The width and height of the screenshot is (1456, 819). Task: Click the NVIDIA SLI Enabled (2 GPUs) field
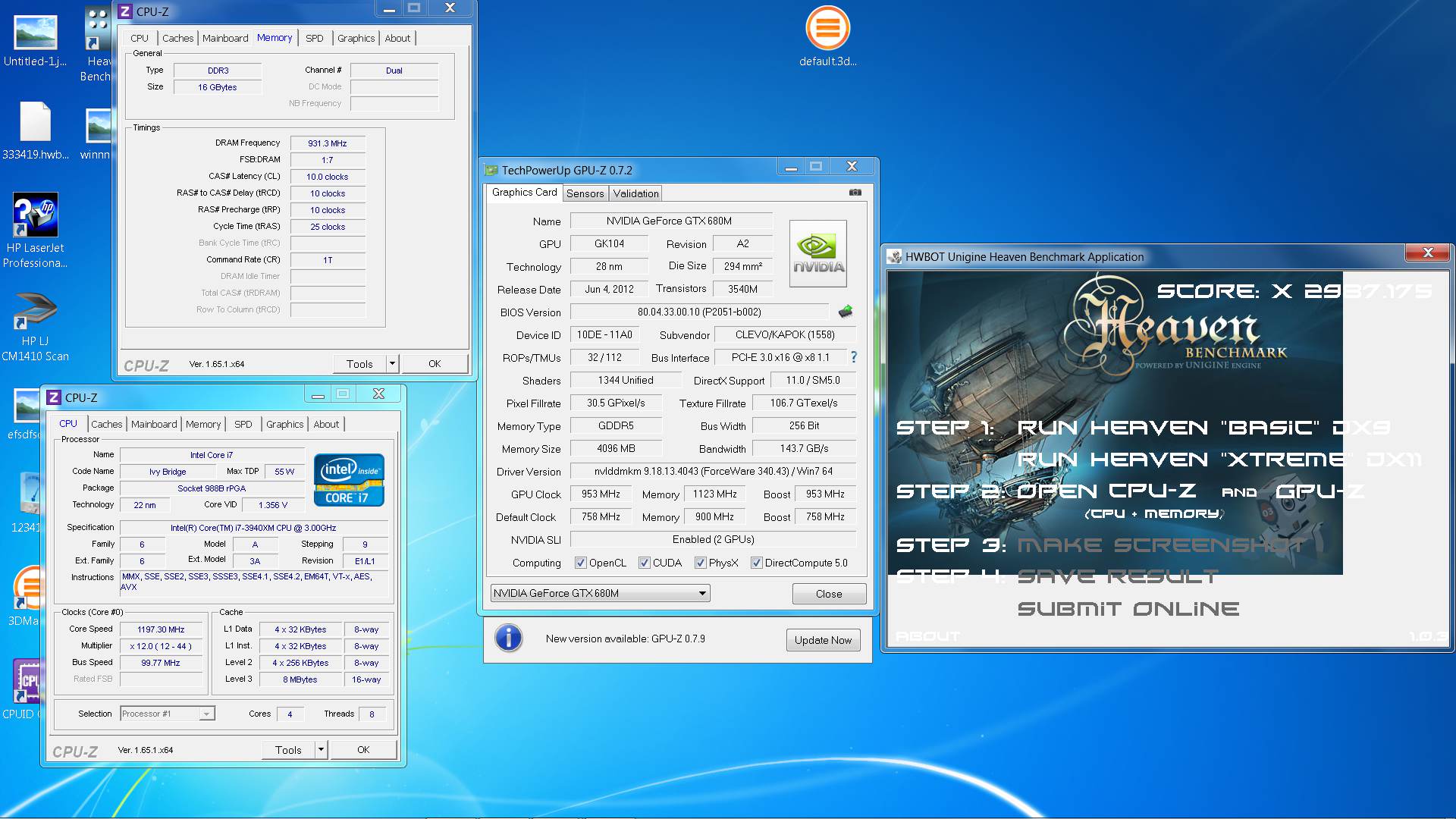pos(713,539)
